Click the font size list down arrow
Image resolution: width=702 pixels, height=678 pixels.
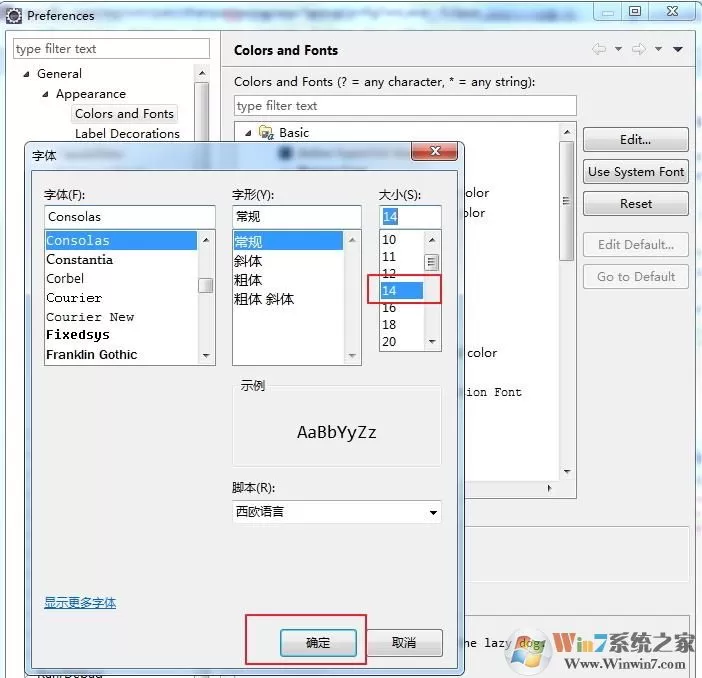coord(432,342)
